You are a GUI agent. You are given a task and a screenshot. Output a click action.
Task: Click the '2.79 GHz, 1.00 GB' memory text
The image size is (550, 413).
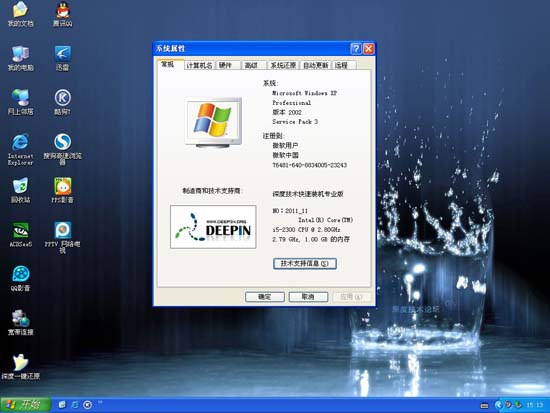[x=311, y=239]
